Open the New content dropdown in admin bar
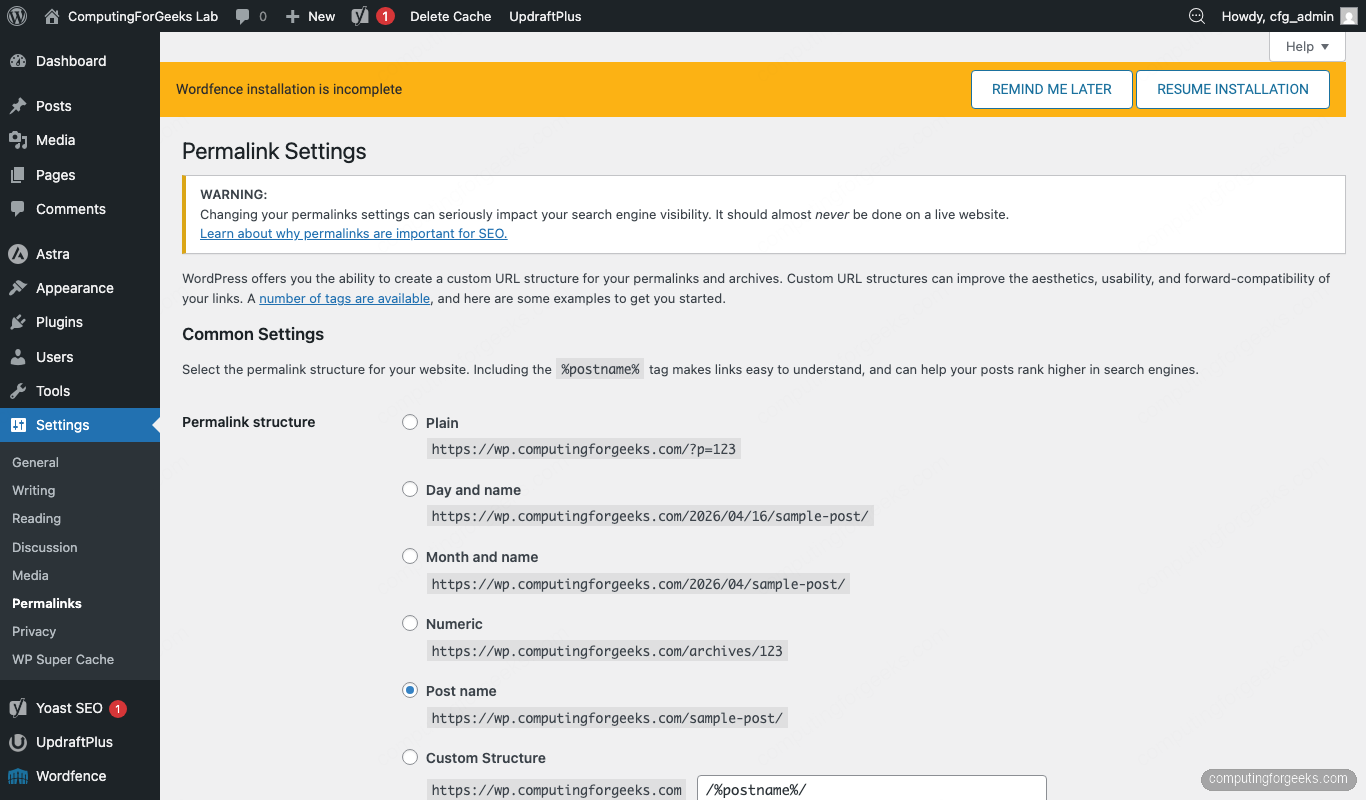 (x=309, y=16)
